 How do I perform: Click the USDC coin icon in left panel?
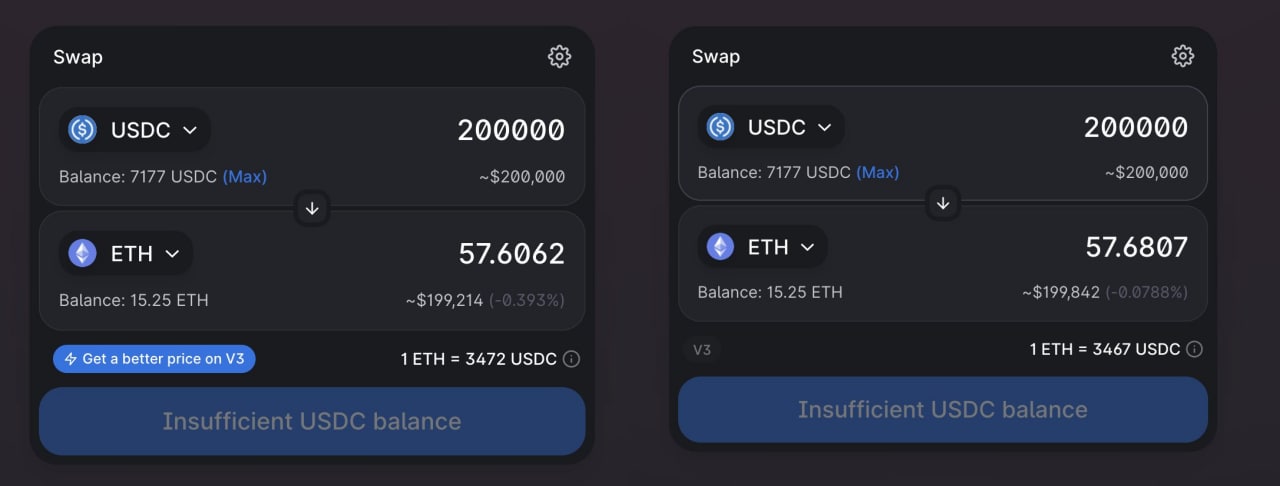click(82, 129)
